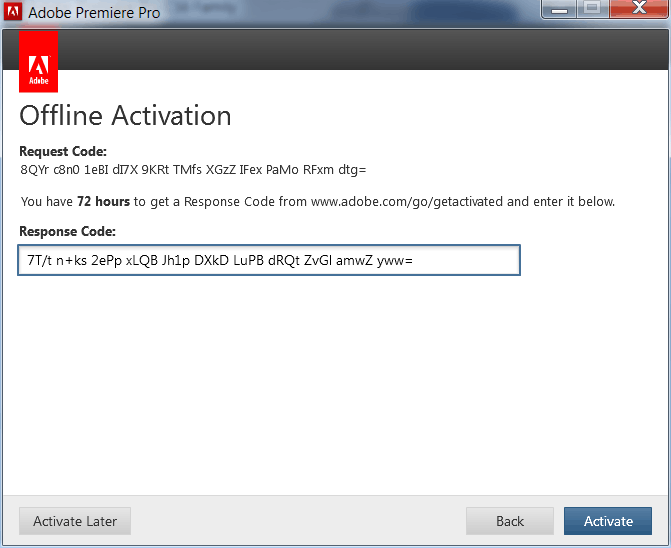Viewport: 671px width, 548px height.
Task: Click www.adobe.com/go/getactivated address text
Action: coord(407,201)
